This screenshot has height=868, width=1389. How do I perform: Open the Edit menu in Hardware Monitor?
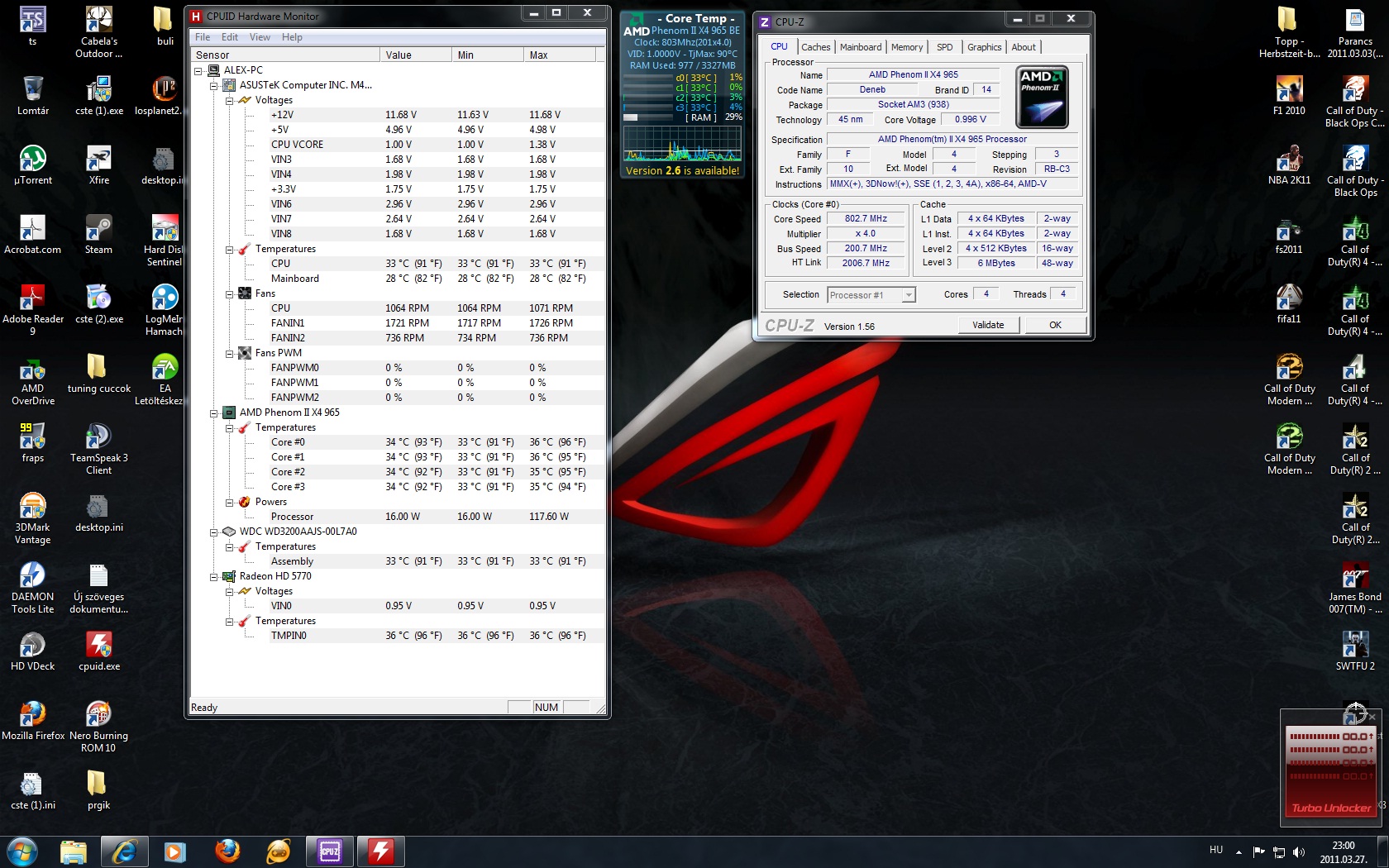coord(230,37)
